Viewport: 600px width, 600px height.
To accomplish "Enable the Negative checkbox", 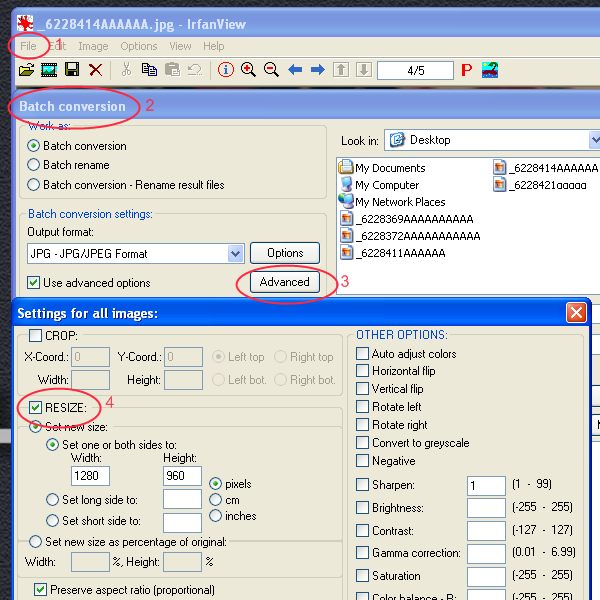I will pyautogui.click(x=362, y=460).
